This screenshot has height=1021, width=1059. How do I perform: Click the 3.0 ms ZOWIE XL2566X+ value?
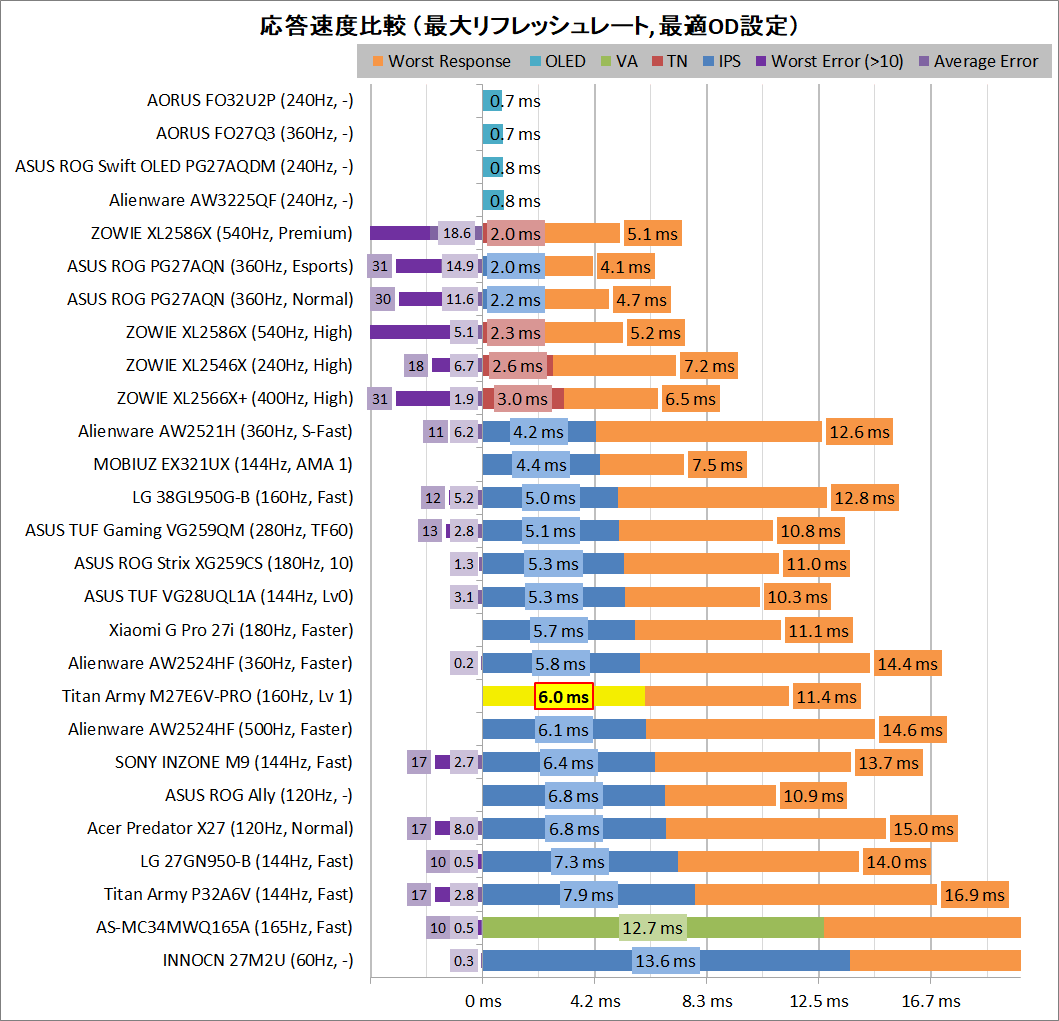[x=522, y=399]
